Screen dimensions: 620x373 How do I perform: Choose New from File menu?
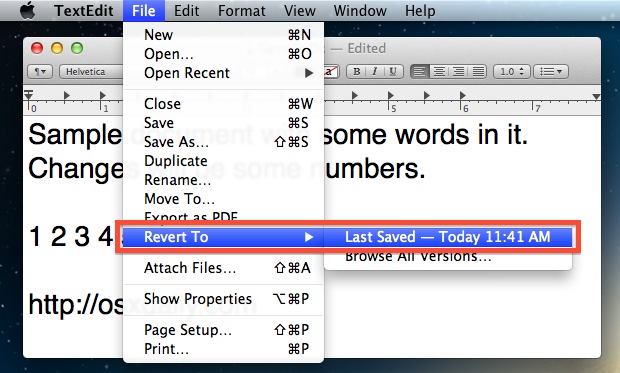click(x=223, y=35)
